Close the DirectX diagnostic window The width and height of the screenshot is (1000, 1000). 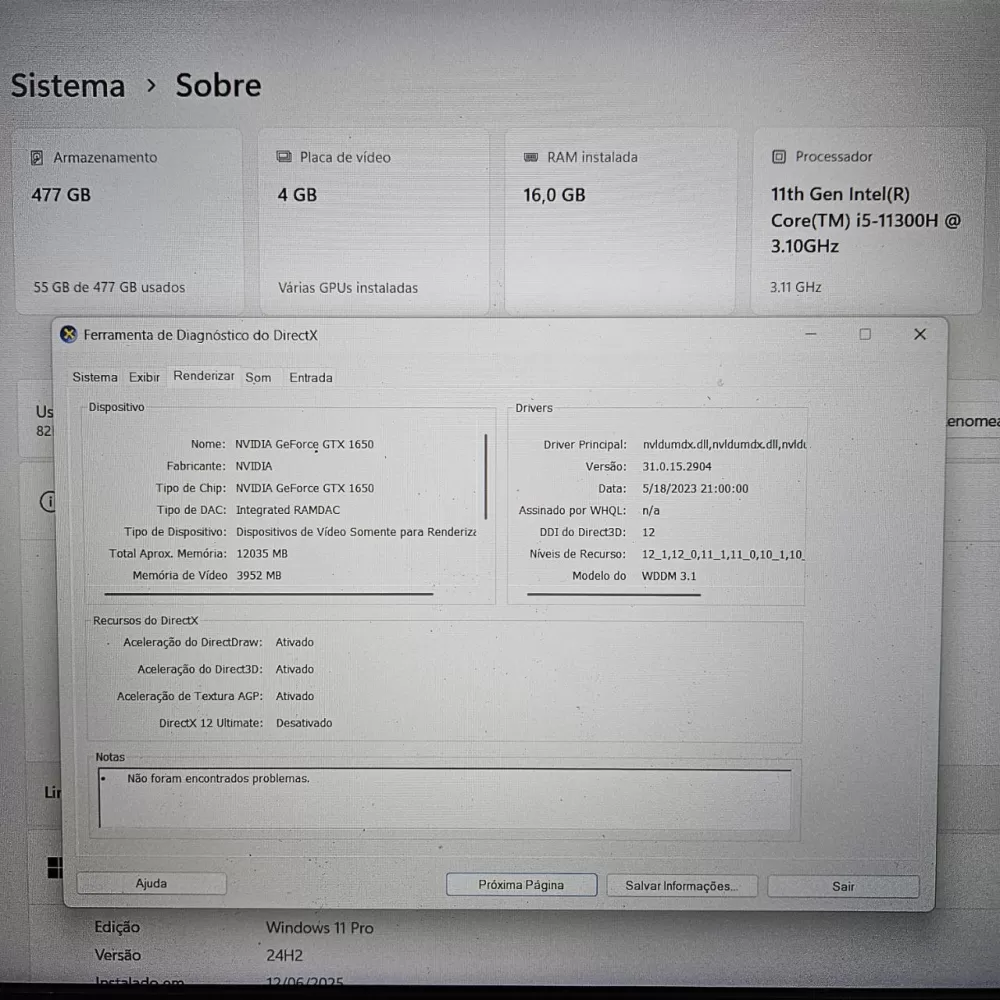[x=920, y=334]
